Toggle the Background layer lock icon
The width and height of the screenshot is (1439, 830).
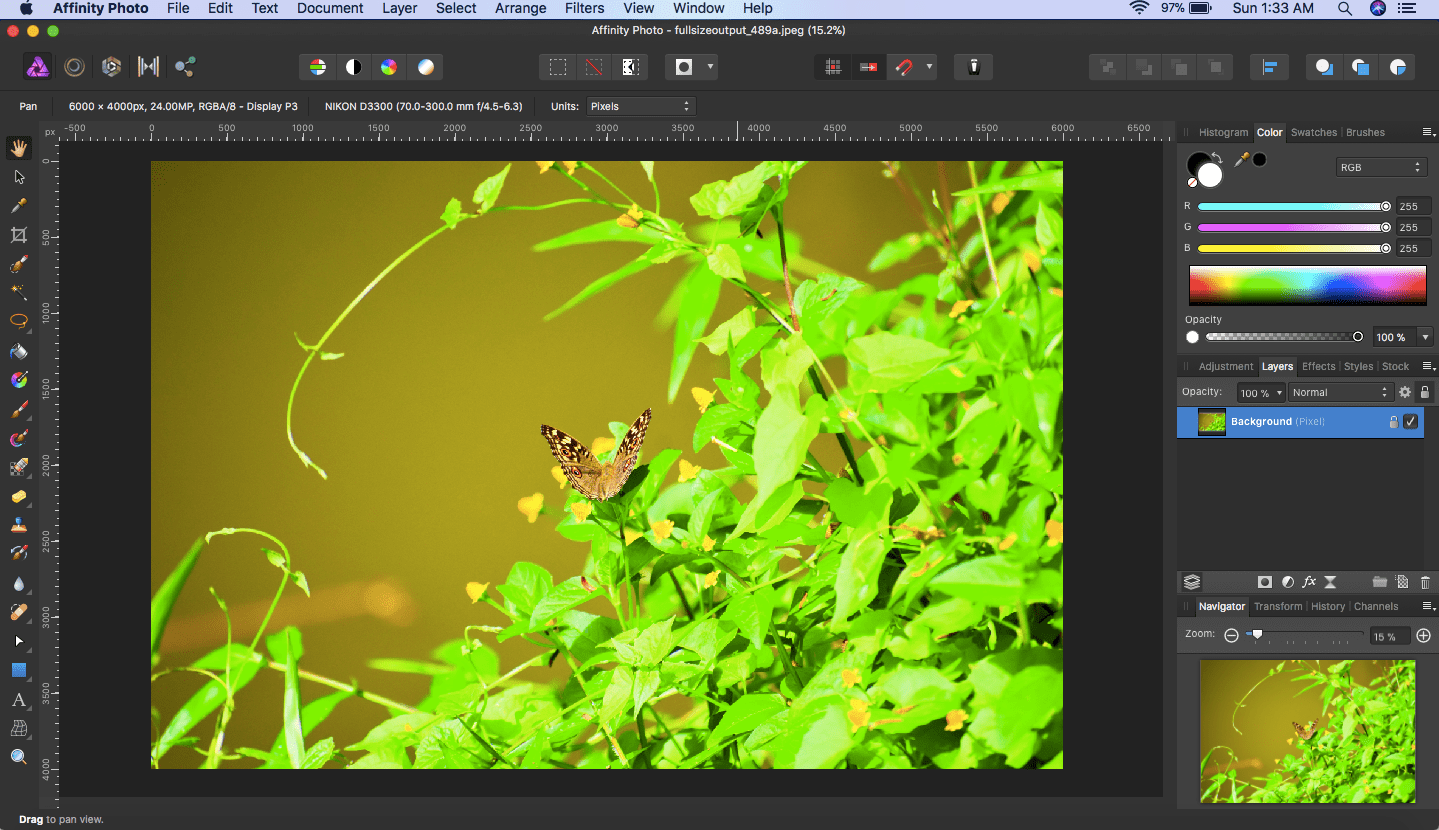[1393, 422]
